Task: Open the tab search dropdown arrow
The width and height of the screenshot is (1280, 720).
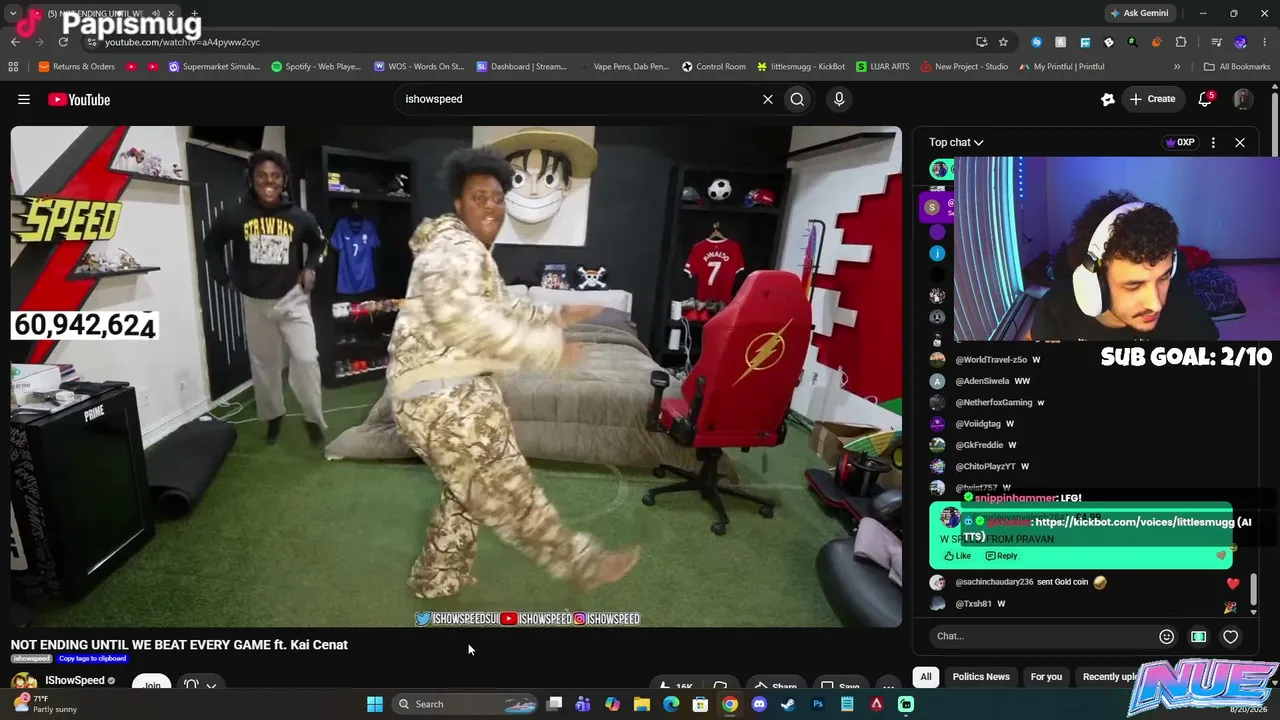Action: point(13,14)
